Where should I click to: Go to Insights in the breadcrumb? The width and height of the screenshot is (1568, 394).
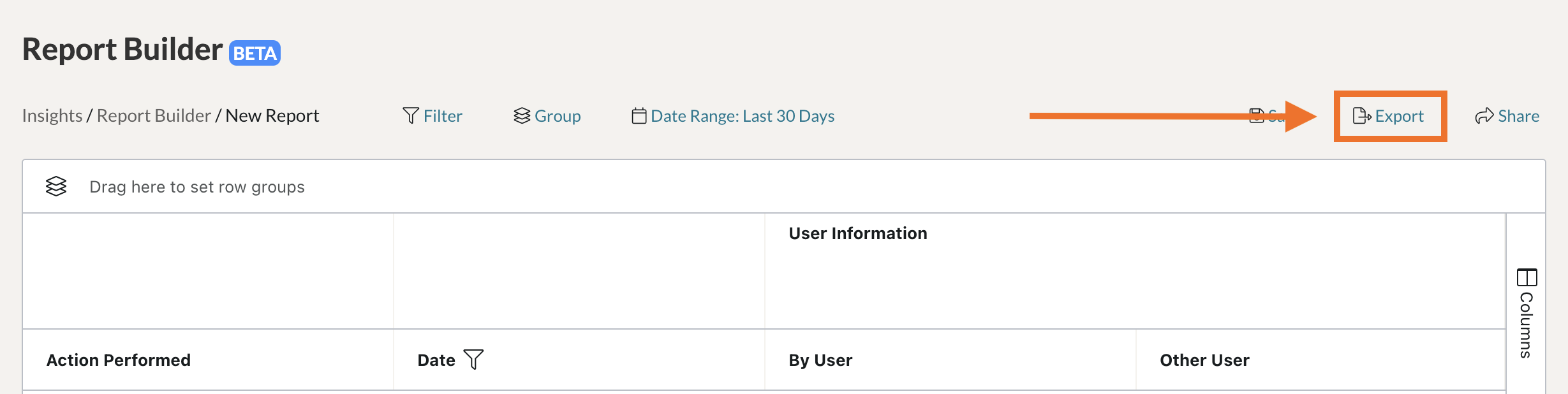(x=52, y=116)
